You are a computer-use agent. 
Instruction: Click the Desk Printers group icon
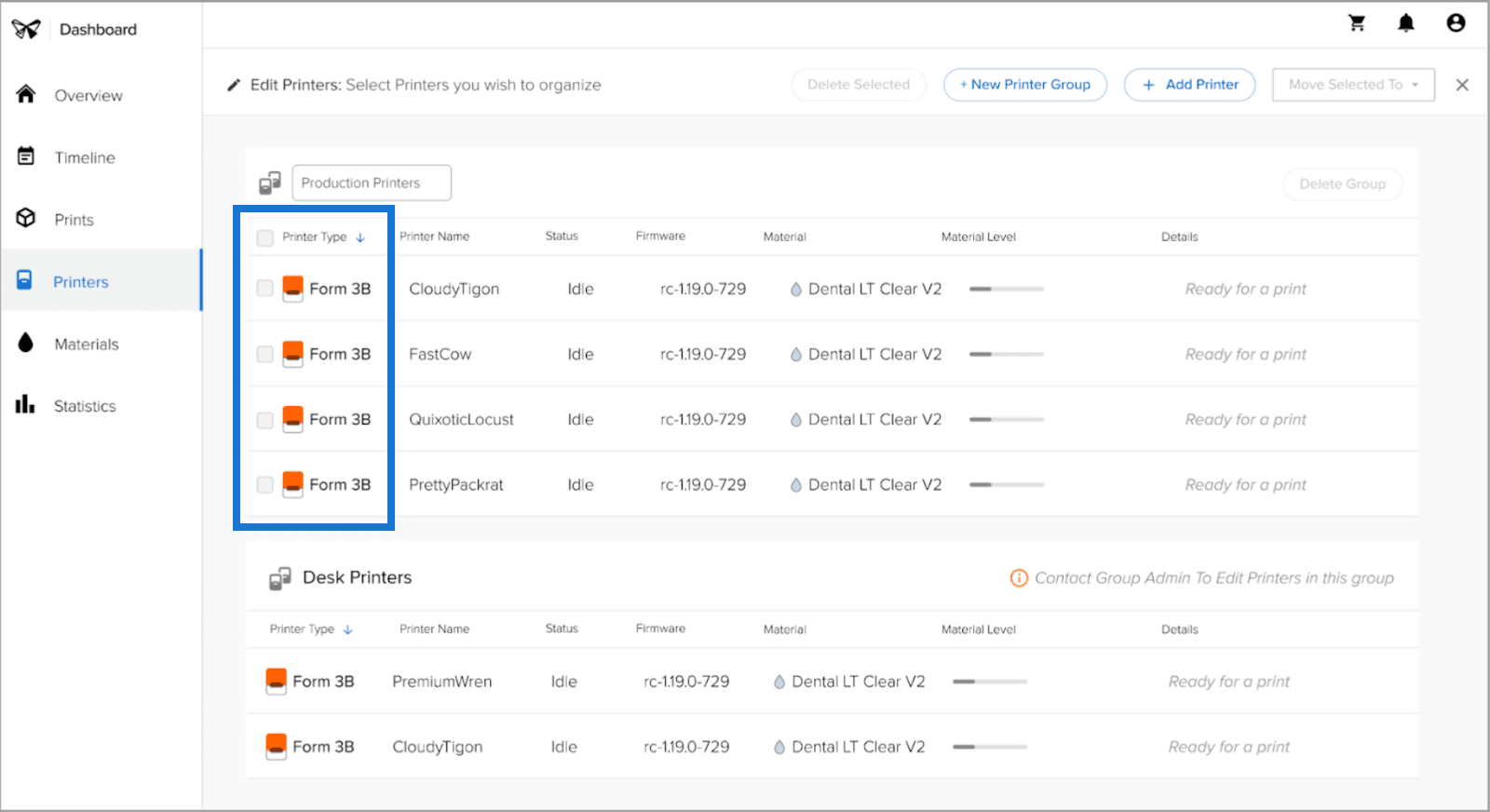click(280, 578)
